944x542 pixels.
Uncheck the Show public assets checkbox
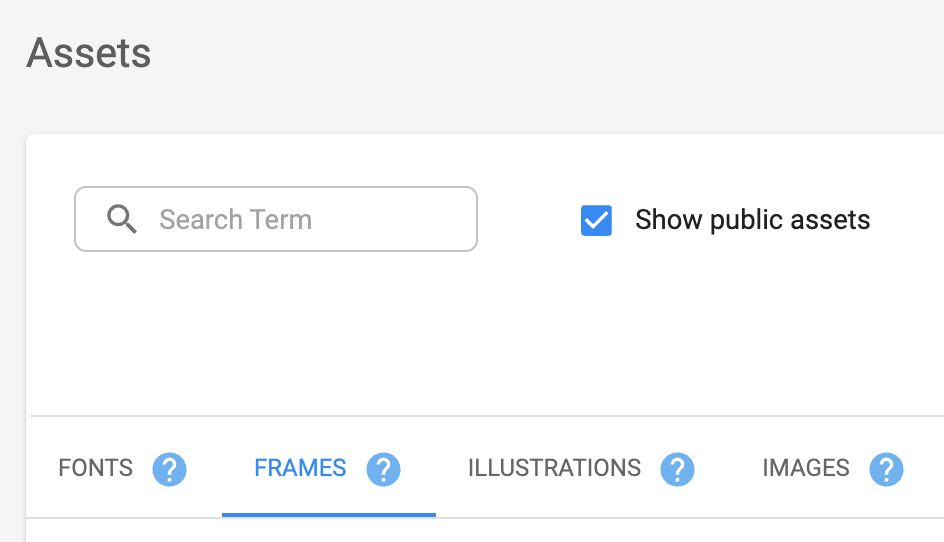[596, 220]
